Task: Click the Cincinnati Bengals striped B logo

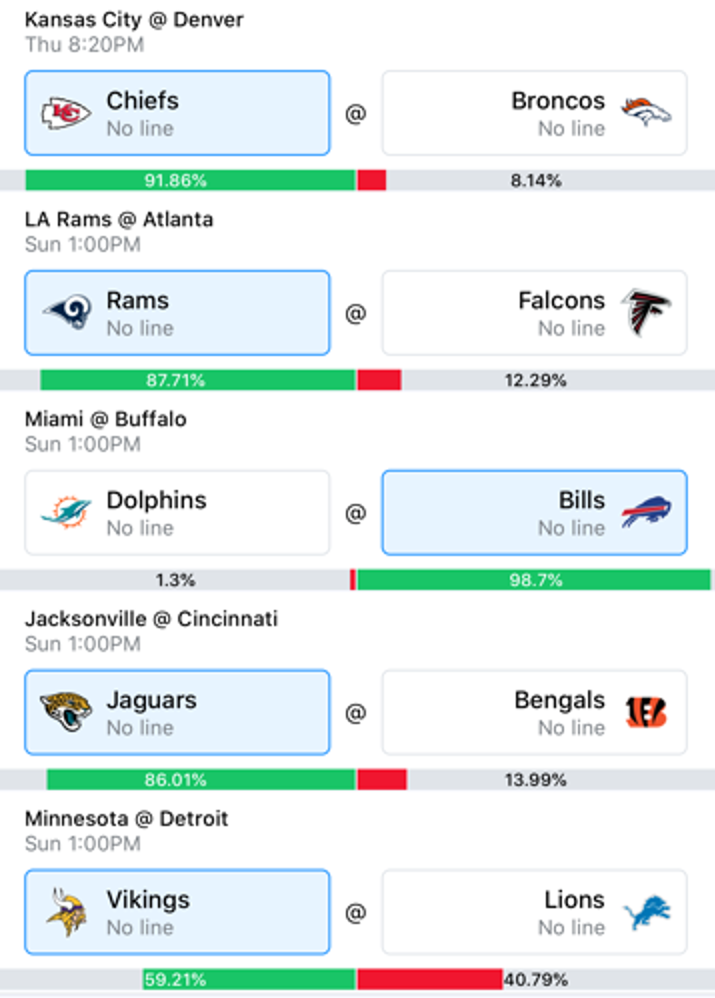Action: [646, 712]
